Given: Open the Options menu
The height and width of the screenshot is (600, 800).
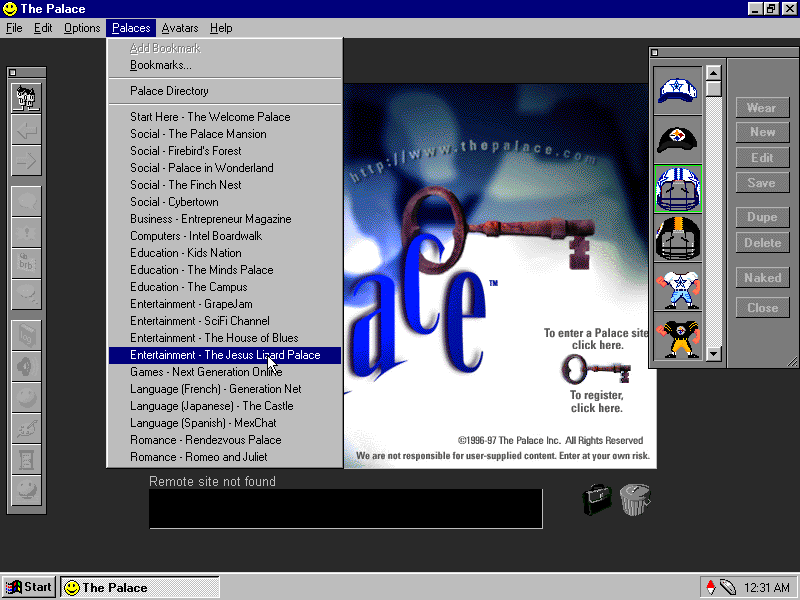Looking at the screenshot, I should pyautogui.click(x=82, y=28).
